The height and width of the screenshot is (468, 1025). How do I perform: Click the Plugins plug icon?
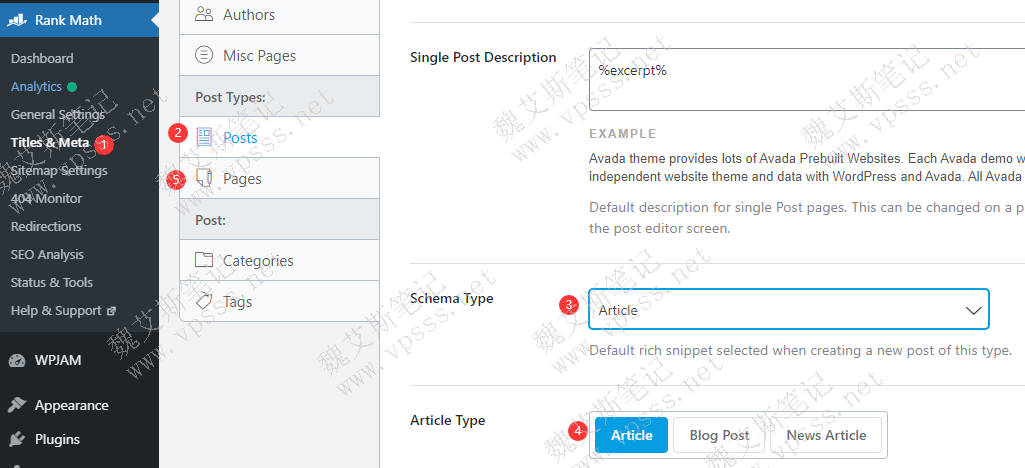[x=17, y=439]
